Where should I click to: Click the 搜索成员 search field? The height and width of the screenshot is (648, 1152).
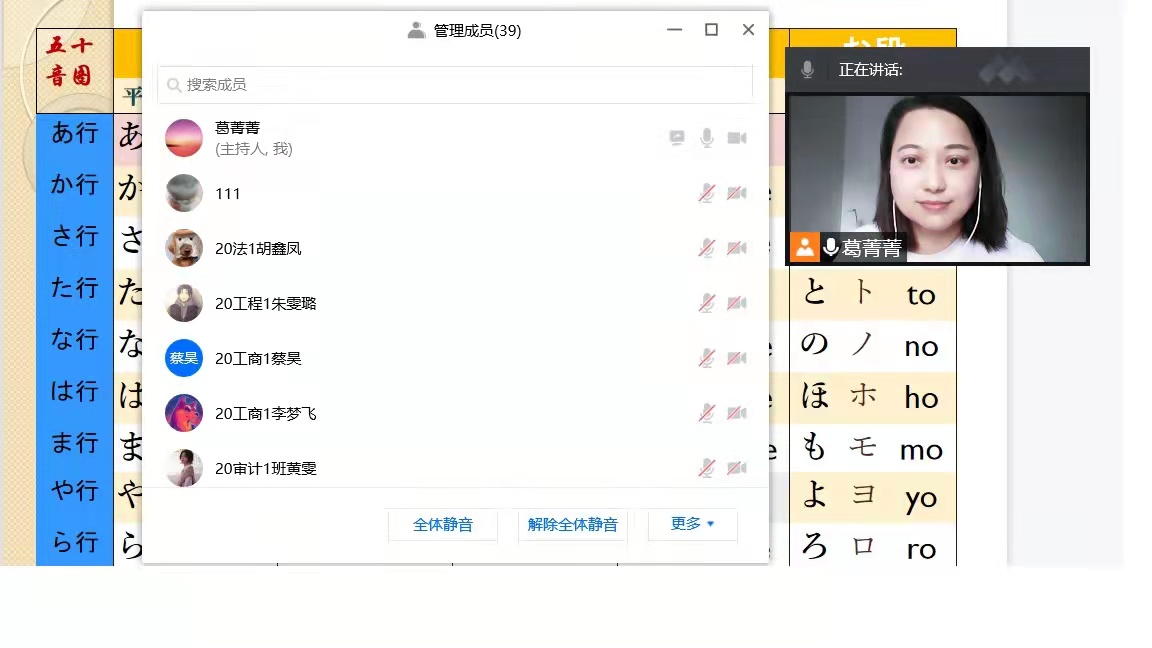(460, 85)
